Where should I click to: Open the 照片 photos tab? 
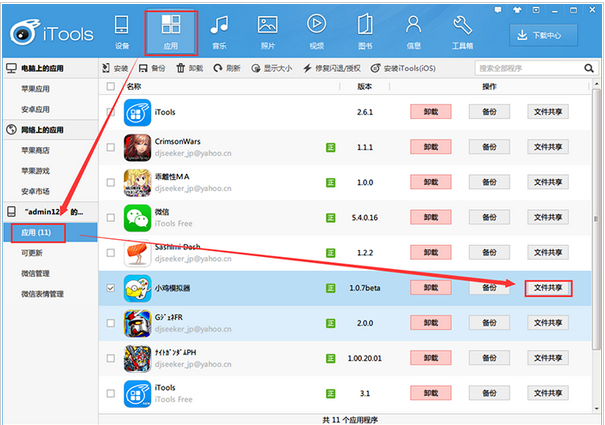point(268,32)
